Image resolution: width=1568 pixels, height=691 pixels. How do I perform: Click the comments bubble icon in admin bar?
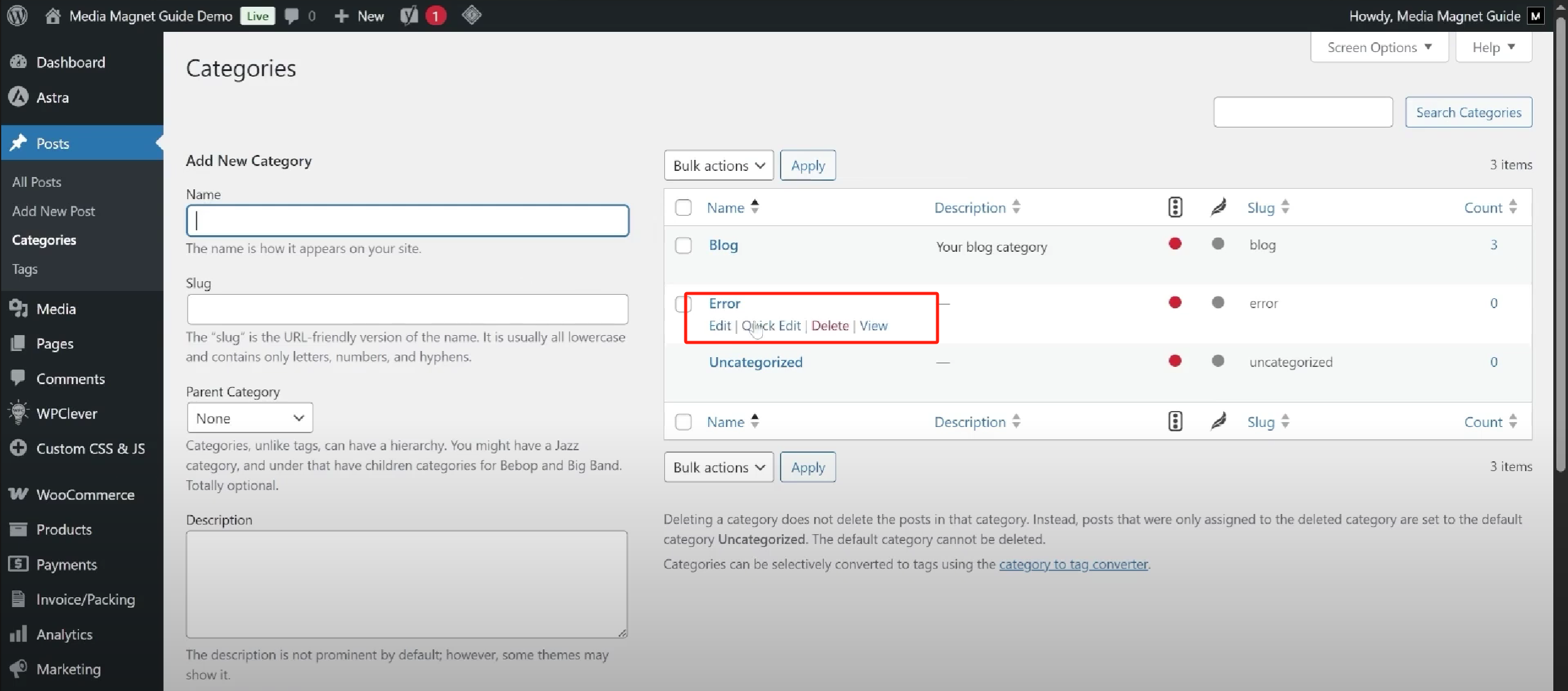tap(292, 16)
